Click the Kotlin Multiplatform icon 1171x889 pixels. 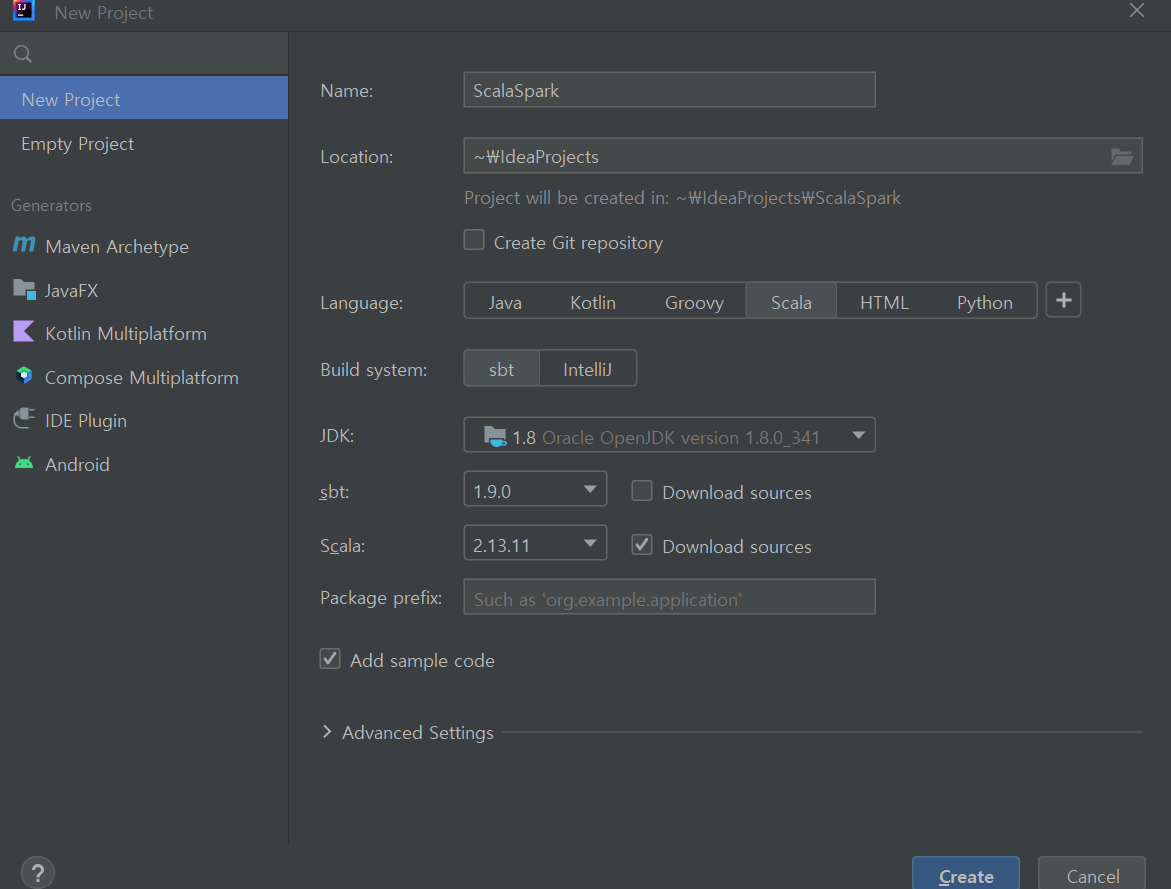(24, 331)
